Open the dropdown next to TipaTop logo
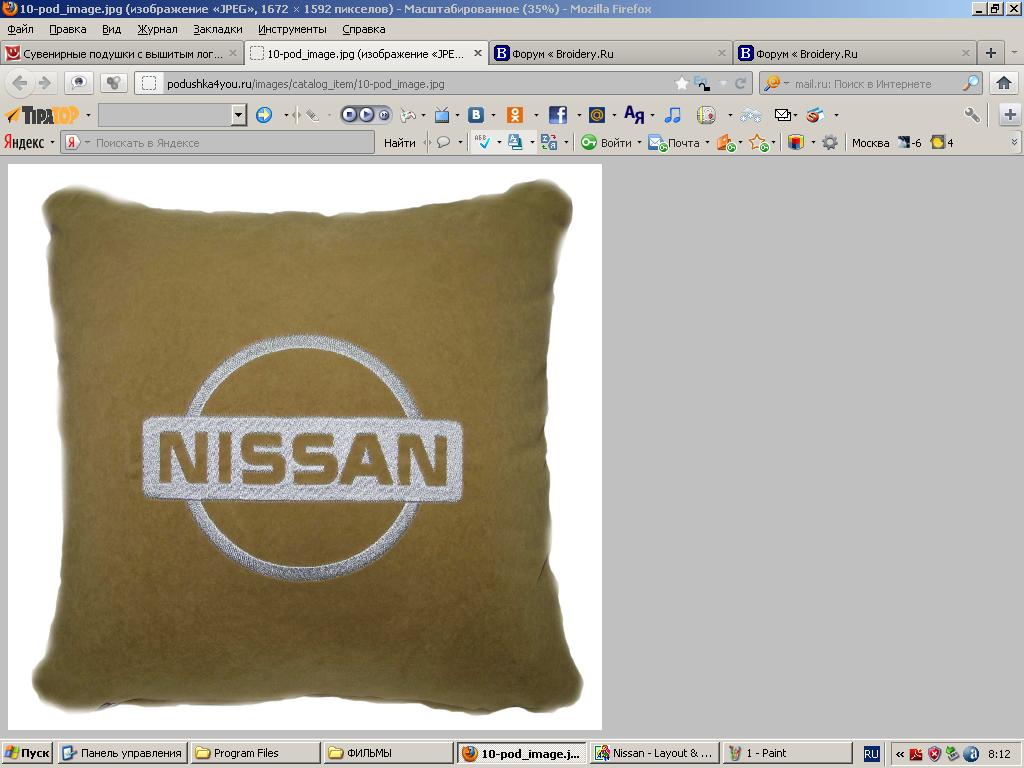The width and height of the screenshot is (1024, 768). click(x=88, y=116)
